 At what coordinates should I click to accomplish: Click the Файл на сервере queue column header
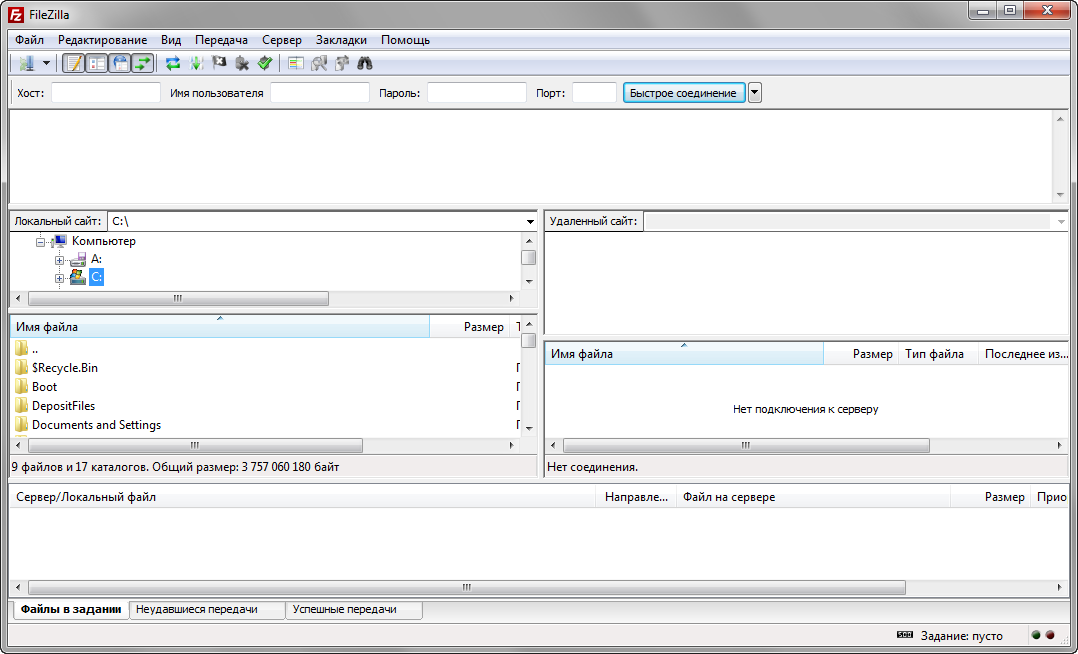tap(814, 497)
